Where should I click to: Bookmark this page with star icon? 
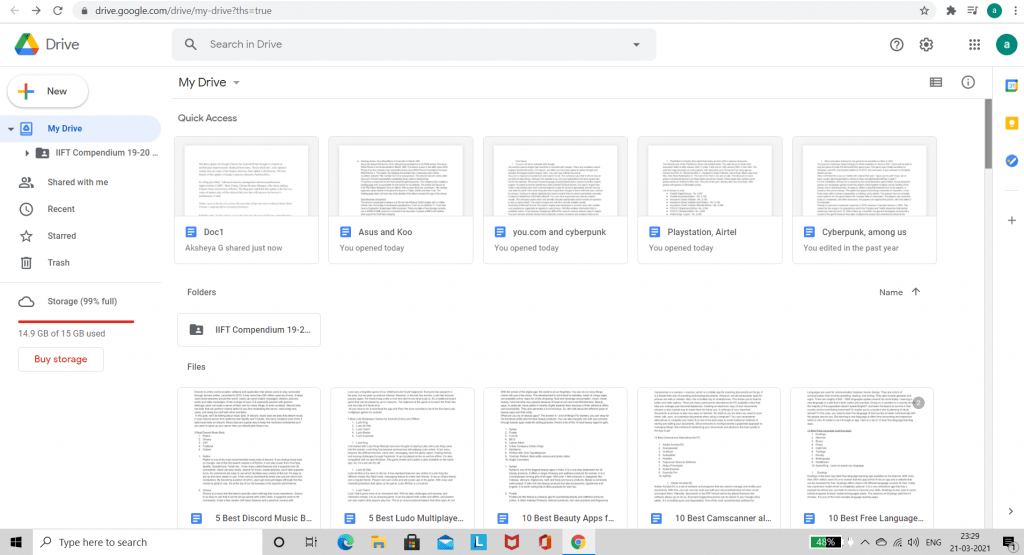pyautogui.click(x=924, y=10)
